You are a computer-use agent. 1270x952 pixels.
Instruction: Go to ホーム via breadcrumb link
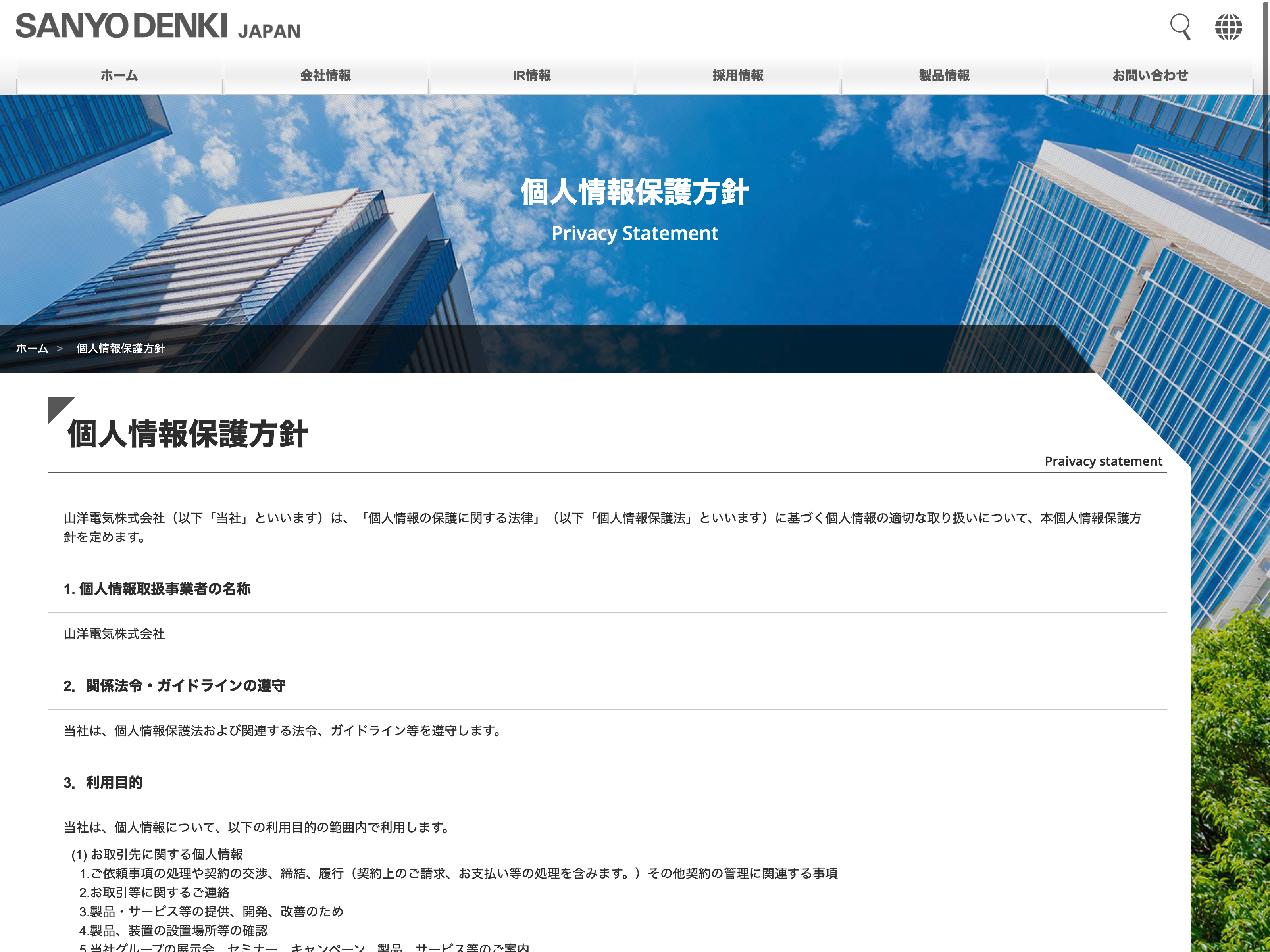[32, 348]
